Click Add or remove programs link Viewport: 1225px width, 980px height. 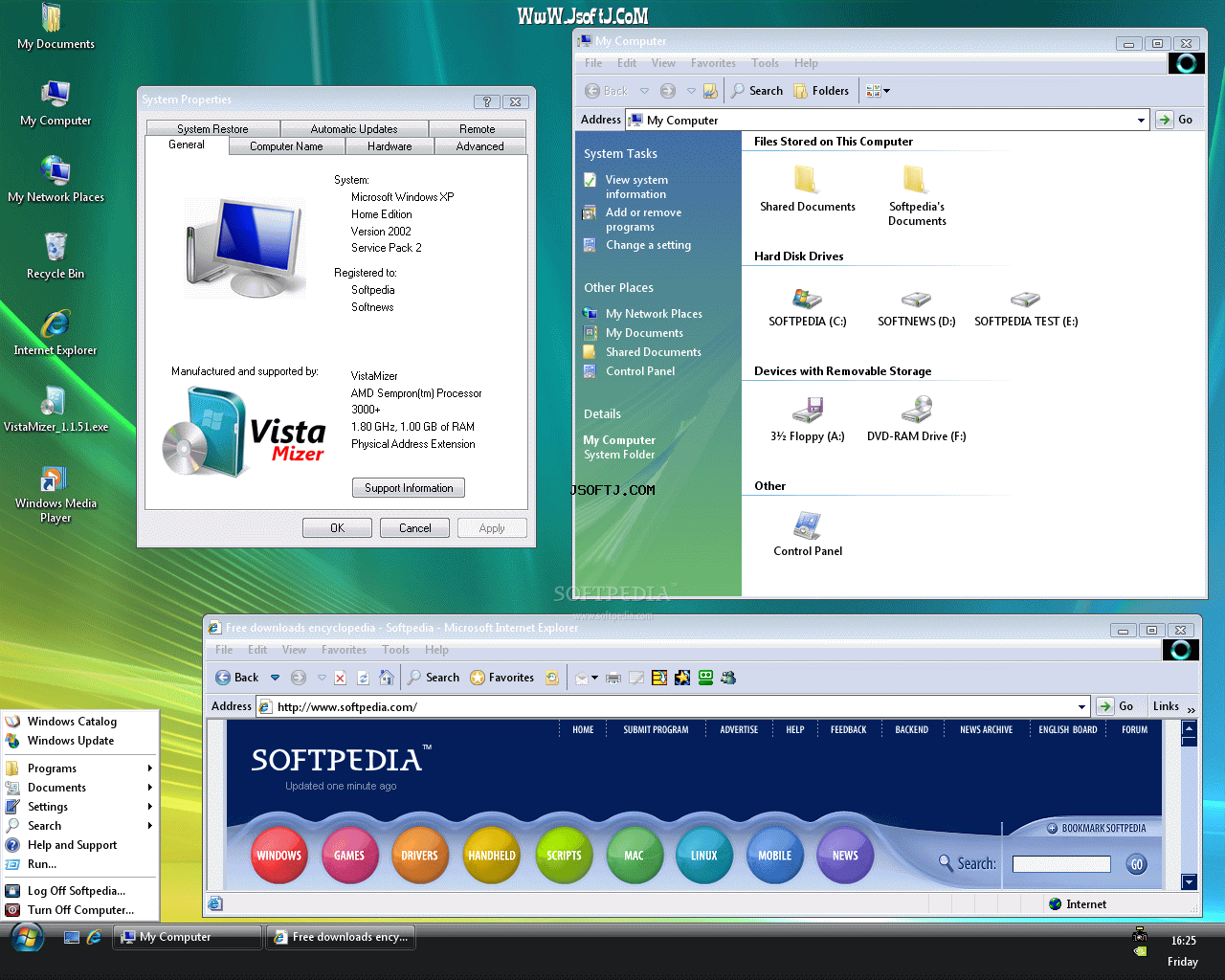click(643, 220)
